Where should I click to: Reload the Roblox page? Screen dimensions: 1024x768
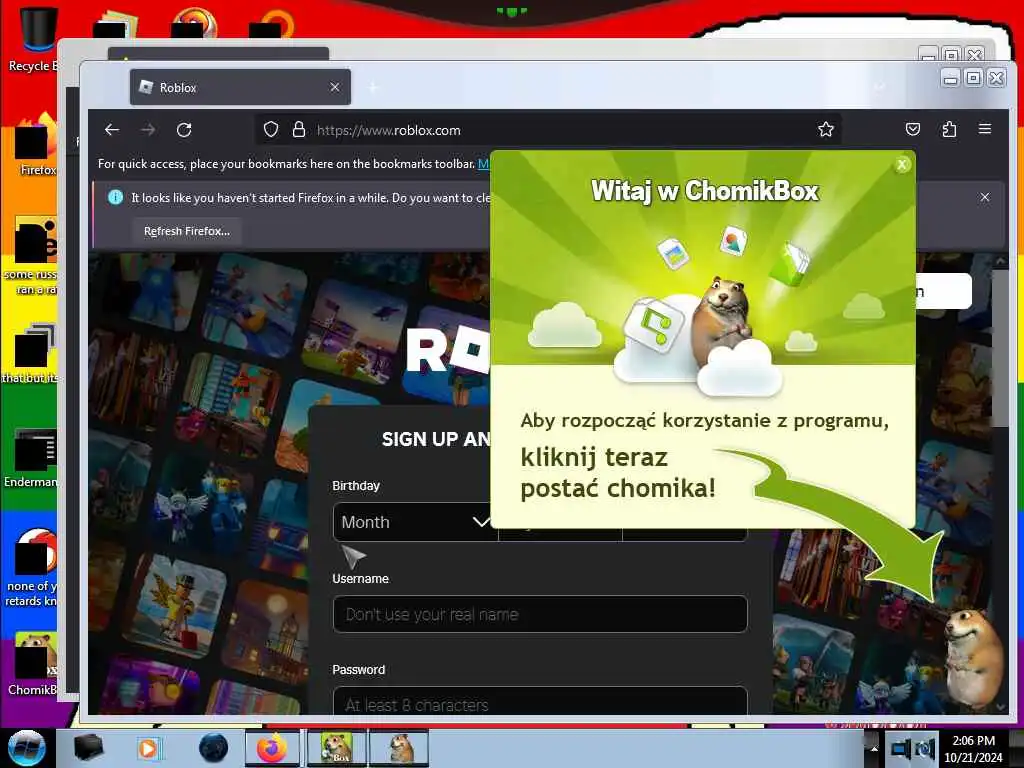tap(184, 130)
